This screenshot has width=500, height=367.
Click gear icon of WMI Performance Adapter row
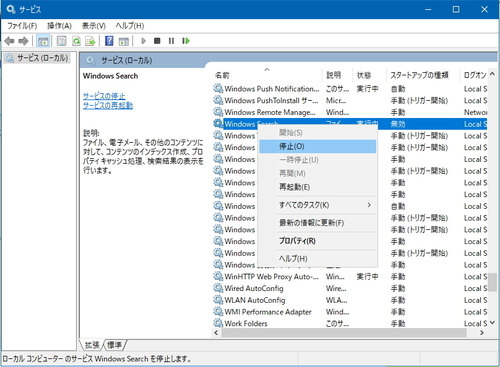tap(218, 311)
